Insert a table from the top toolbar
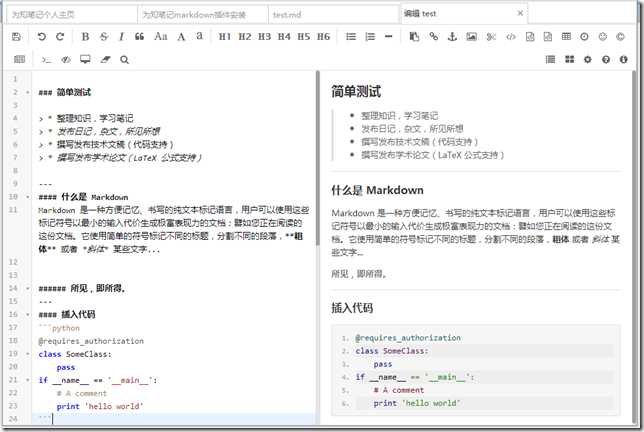The height and width of the screenshot is (432, 644). 566,37
